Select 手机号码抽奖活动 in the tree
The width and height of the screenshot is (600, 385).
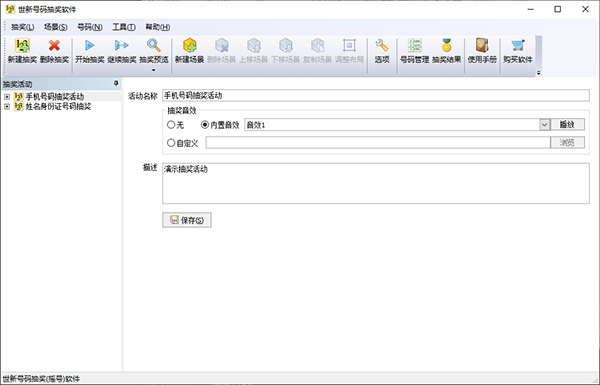click(55, 97)
